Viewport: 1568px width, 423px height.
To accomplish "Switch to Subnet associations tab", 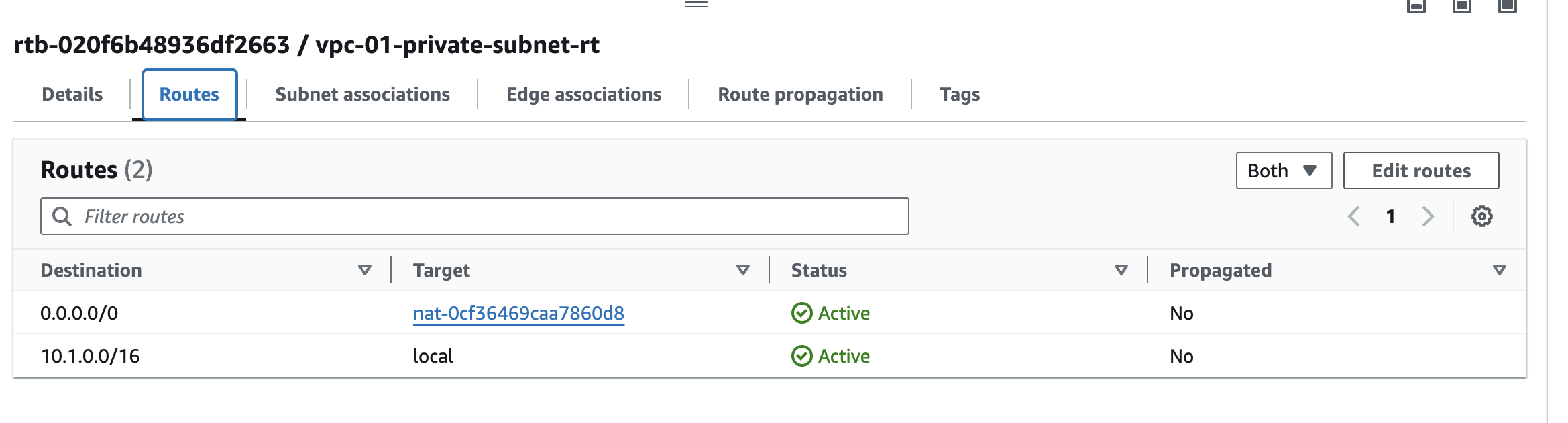I will (x=362, y=95).
